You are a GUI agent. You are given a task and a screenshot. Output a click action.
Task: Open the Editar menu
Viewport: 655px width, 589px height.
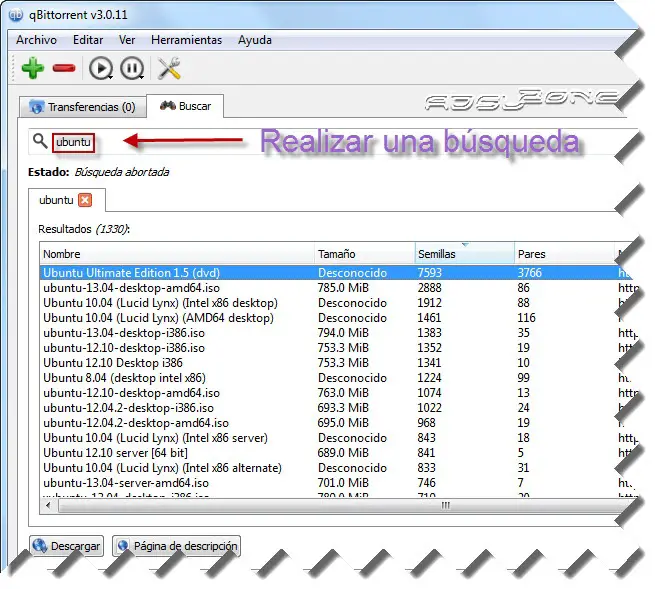coord(88,40)
